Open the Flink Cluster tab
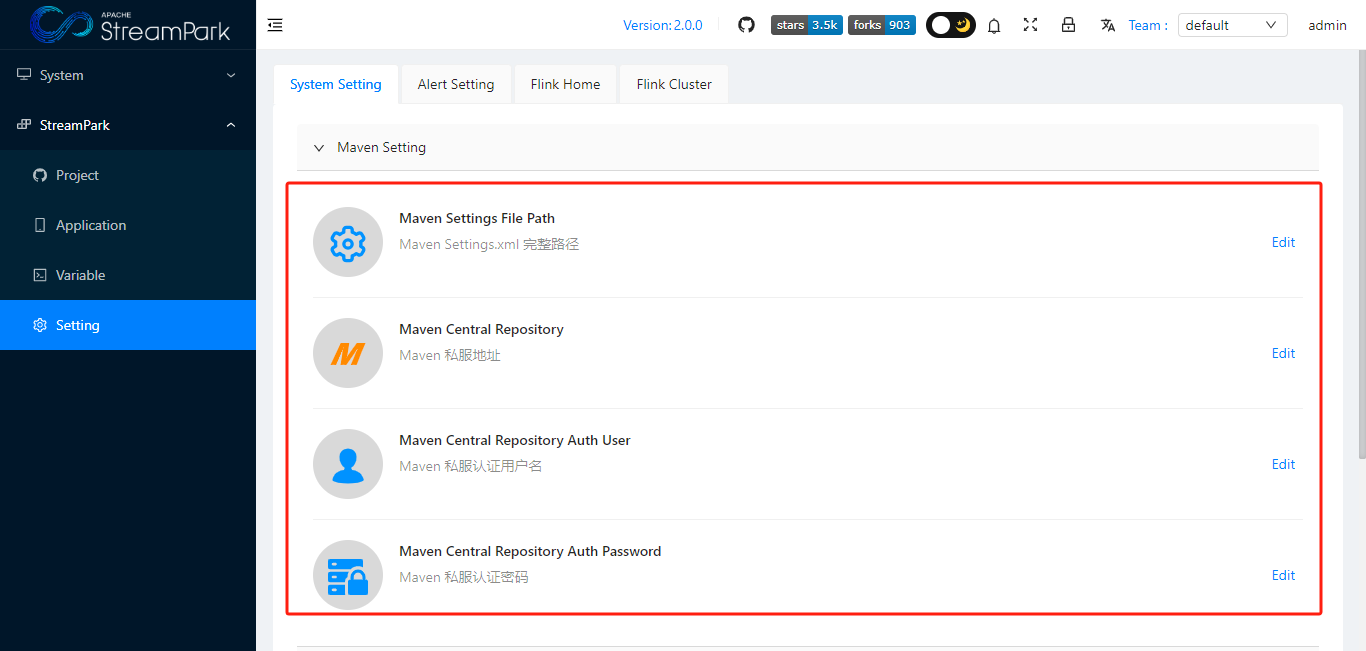Image resolution: width=1366 pixels, height=651 pixels. (673, 84)
